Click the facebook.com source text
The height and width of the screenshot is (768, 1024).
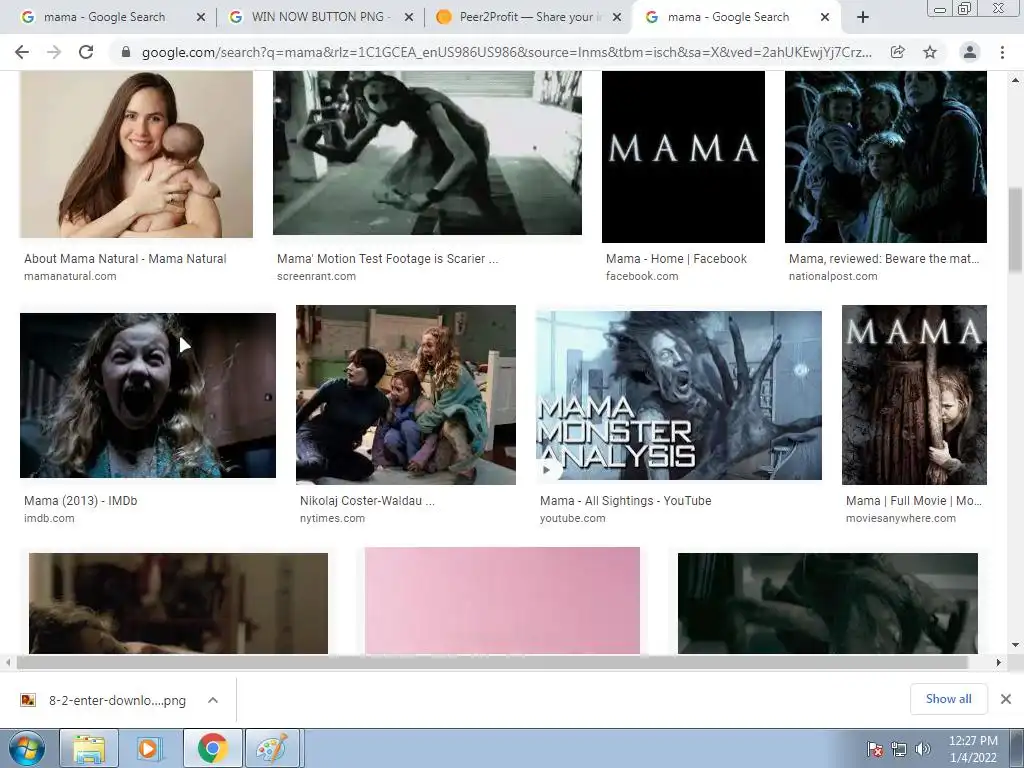(x=642, y=276)
